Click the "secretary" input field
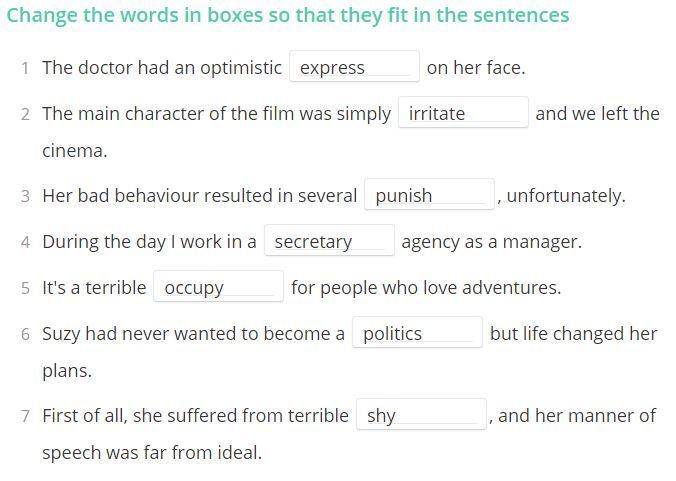This screenshot has height=481, width=676. [x=329, y=242]
